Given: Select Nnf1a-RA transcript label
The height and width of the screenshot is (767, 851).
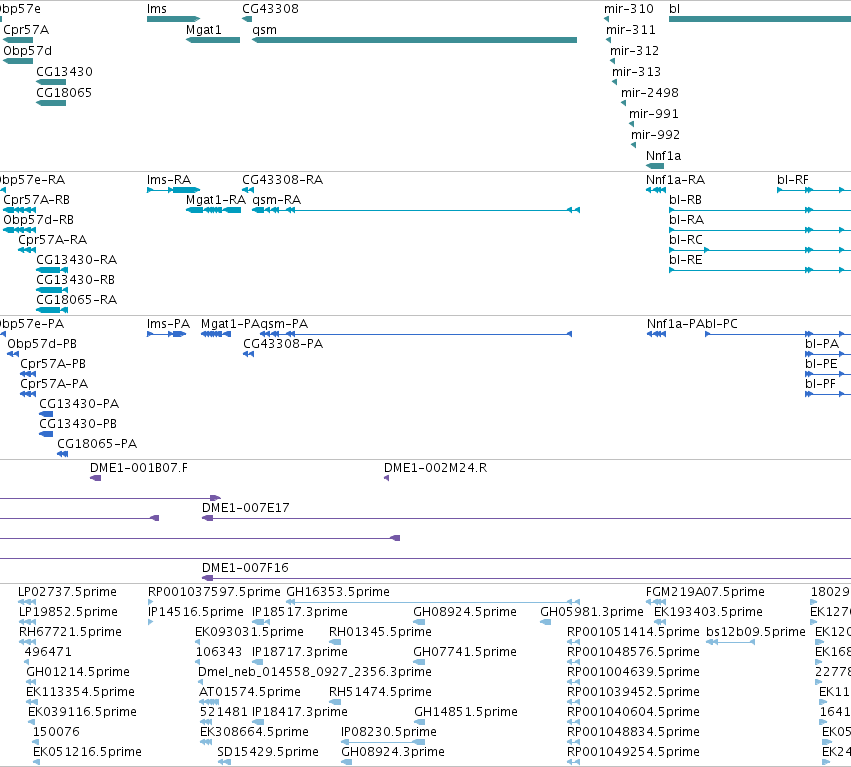Looking at the screenshot, I should [x=675, y=180].
